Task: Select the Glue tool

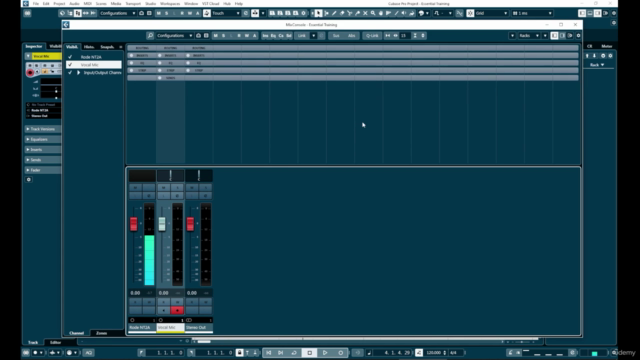Action: pyautogui.click(x=358, y=13)
